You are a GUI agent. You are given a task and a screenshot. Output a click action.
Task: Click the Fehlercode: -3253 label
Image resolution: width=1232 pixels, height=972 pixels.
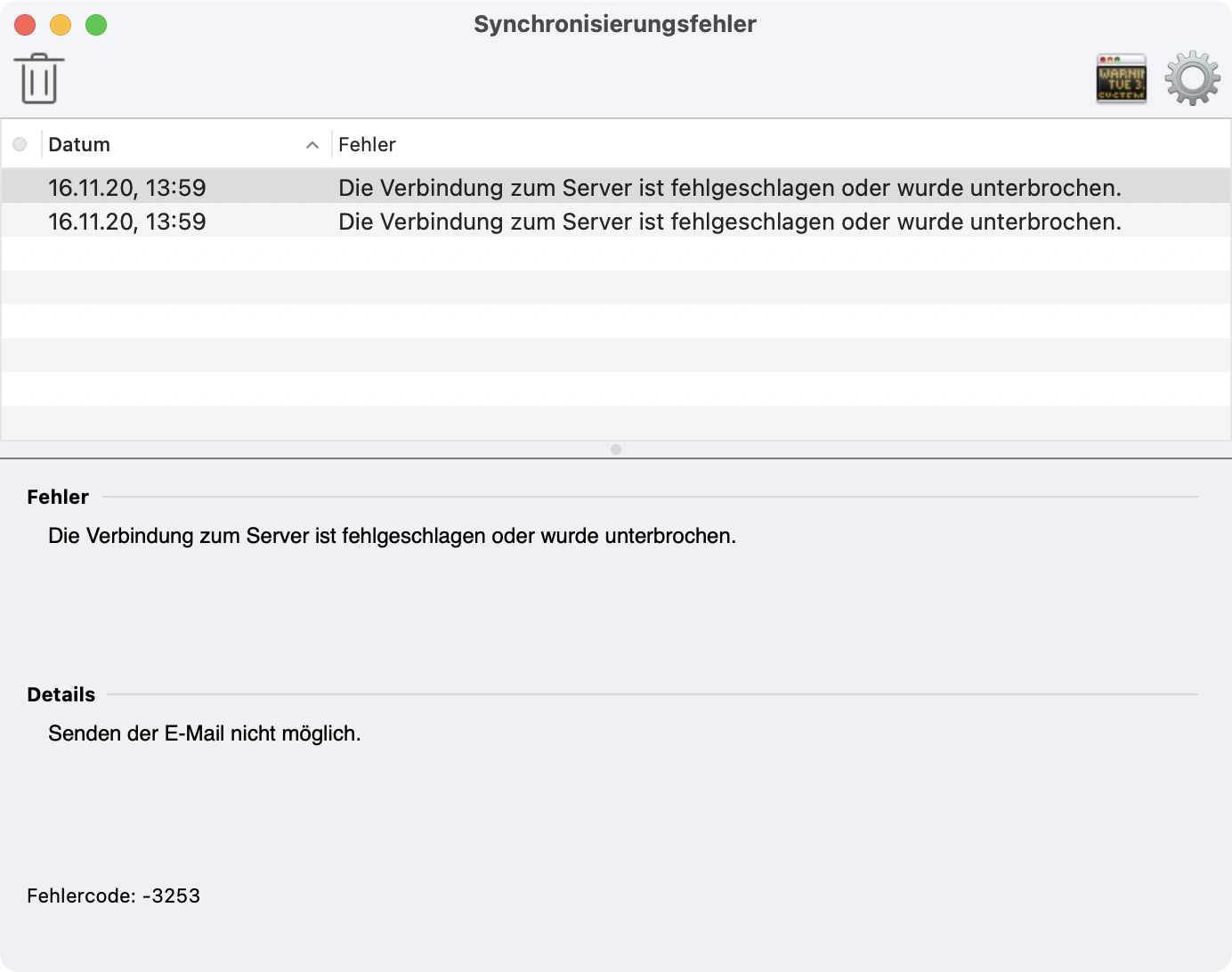113,895
